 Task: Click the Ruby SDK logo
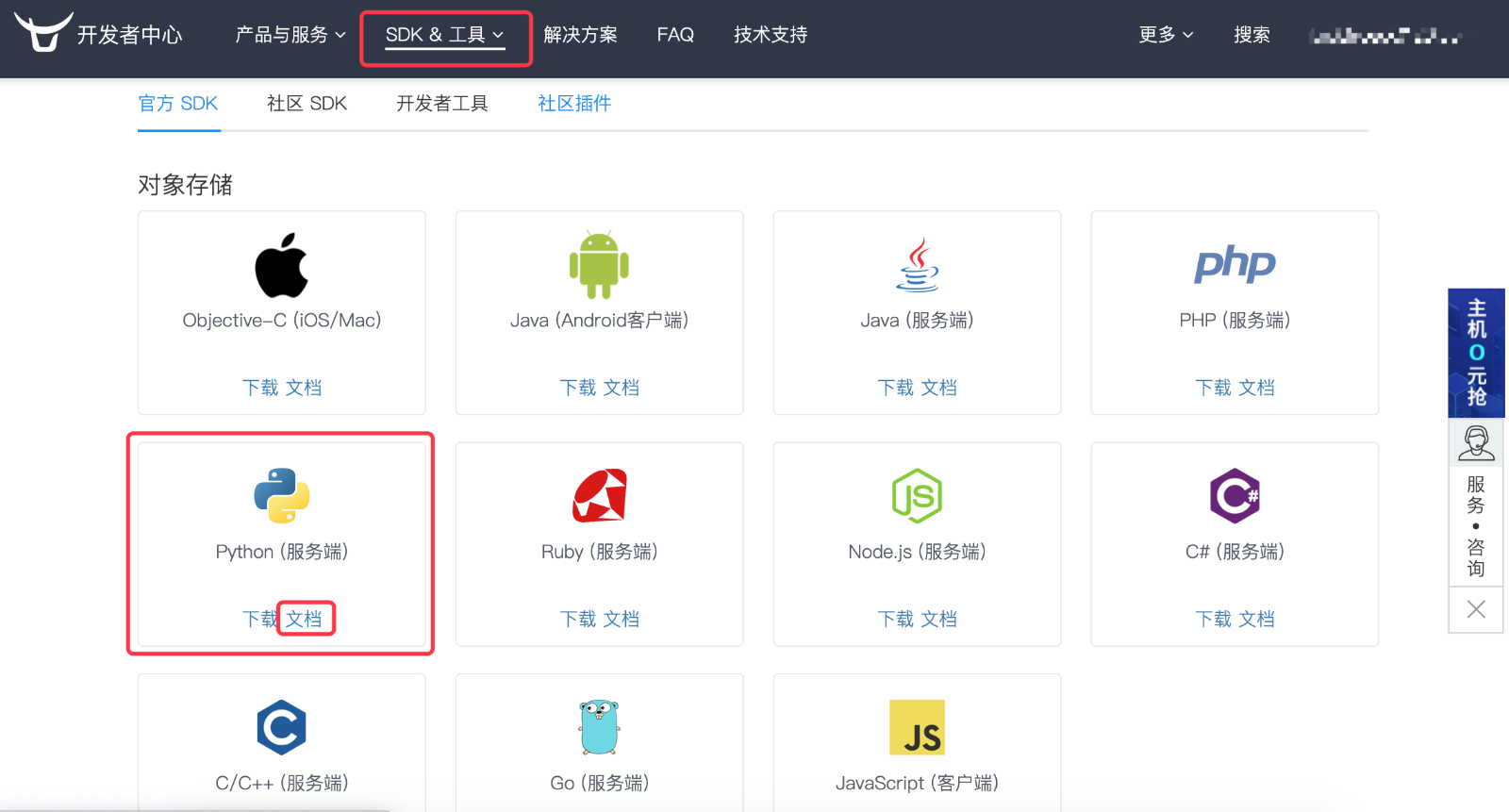pos(599,496)
